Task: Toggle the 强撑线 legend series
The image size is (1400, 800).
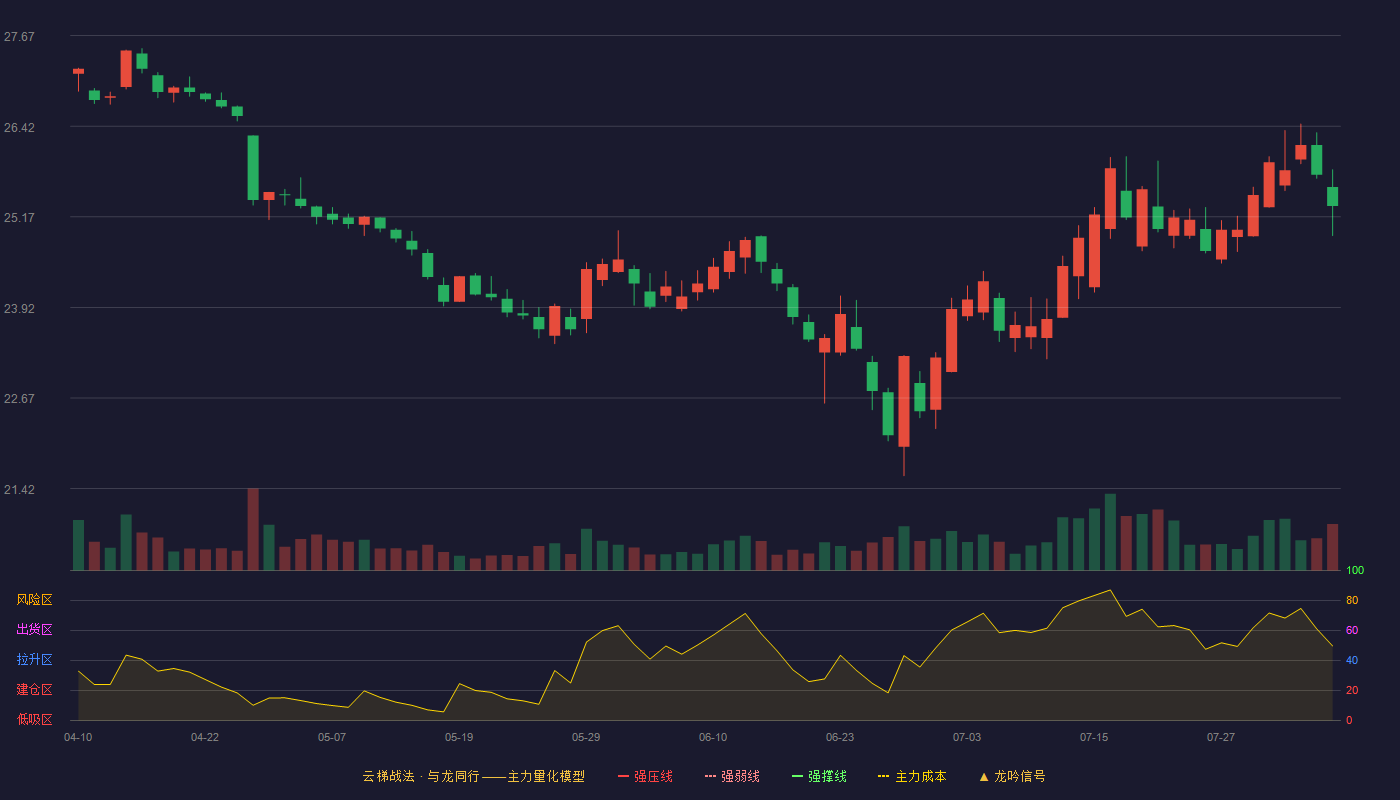Action: click(819, 776)
